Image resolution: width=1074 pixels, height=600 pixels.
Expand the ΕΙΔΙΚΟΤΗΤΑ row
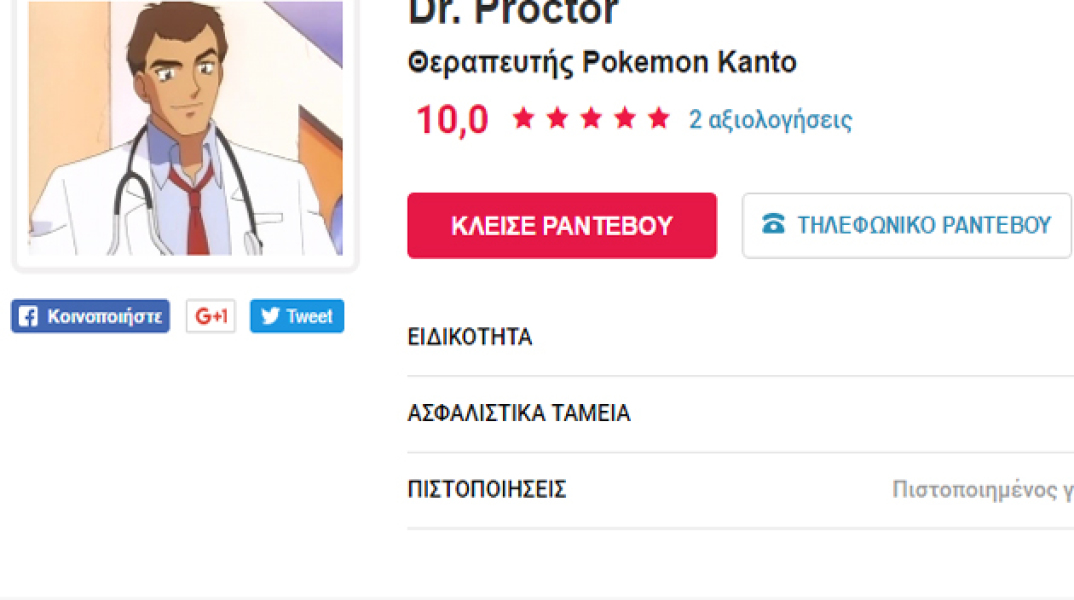click(x=470, y=337)
